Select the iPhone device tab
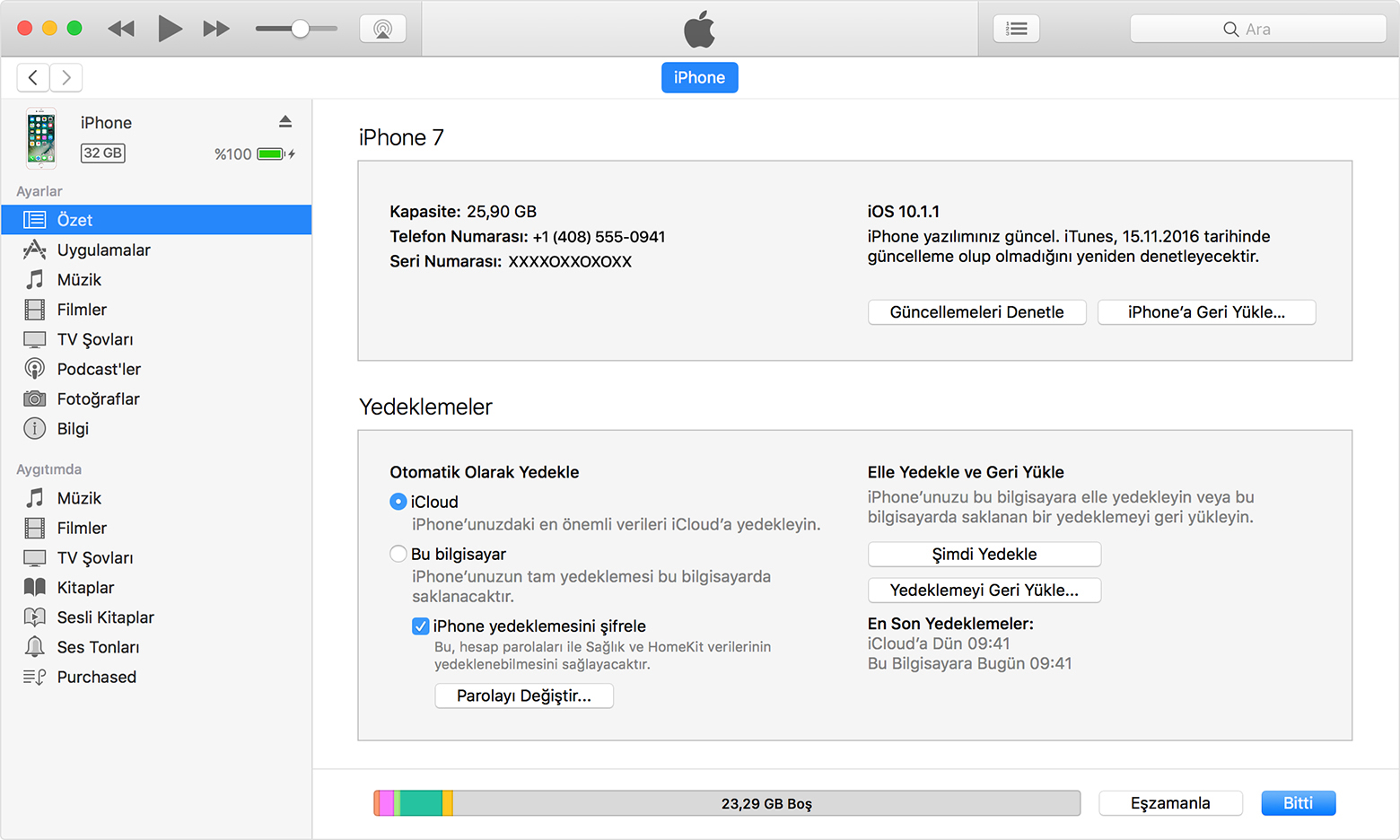This screenshot has width=1400, height=840. 700,77
